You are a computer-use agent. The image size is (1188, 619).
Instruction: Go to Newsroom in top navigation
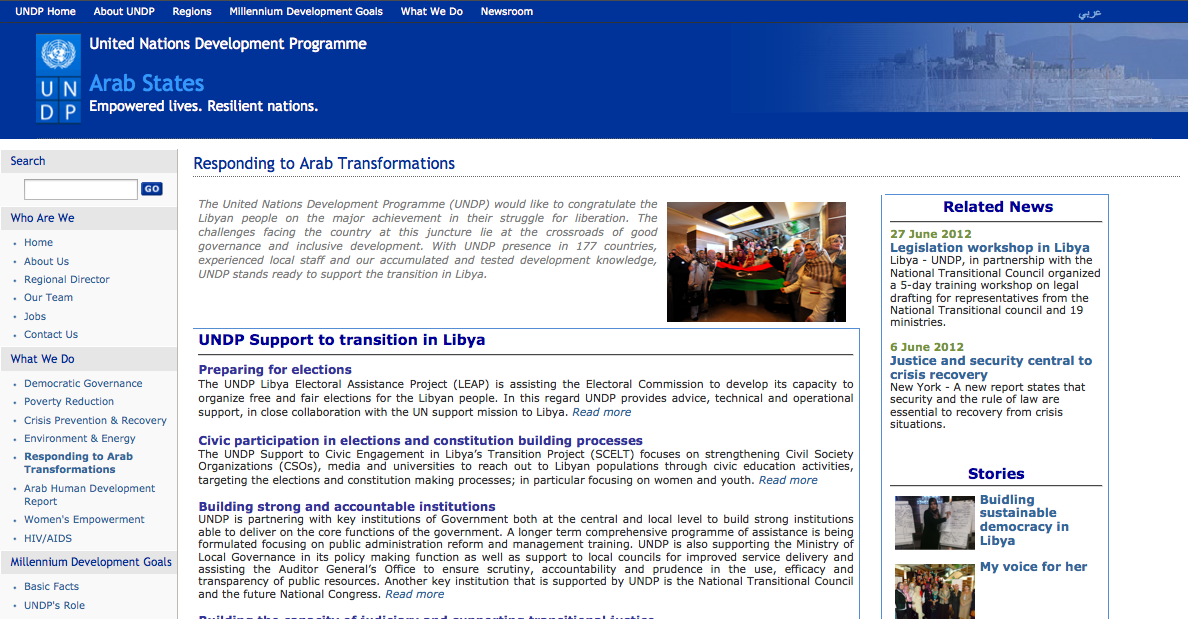click(506, 11)
